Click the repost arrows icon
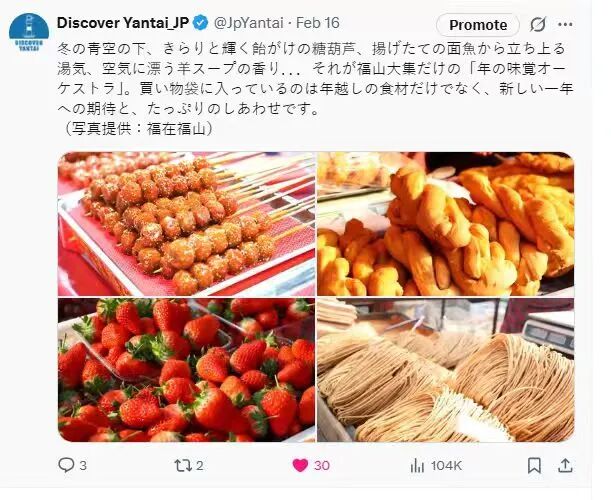Viewport: 611px width, 500px height. click(182, 465)
